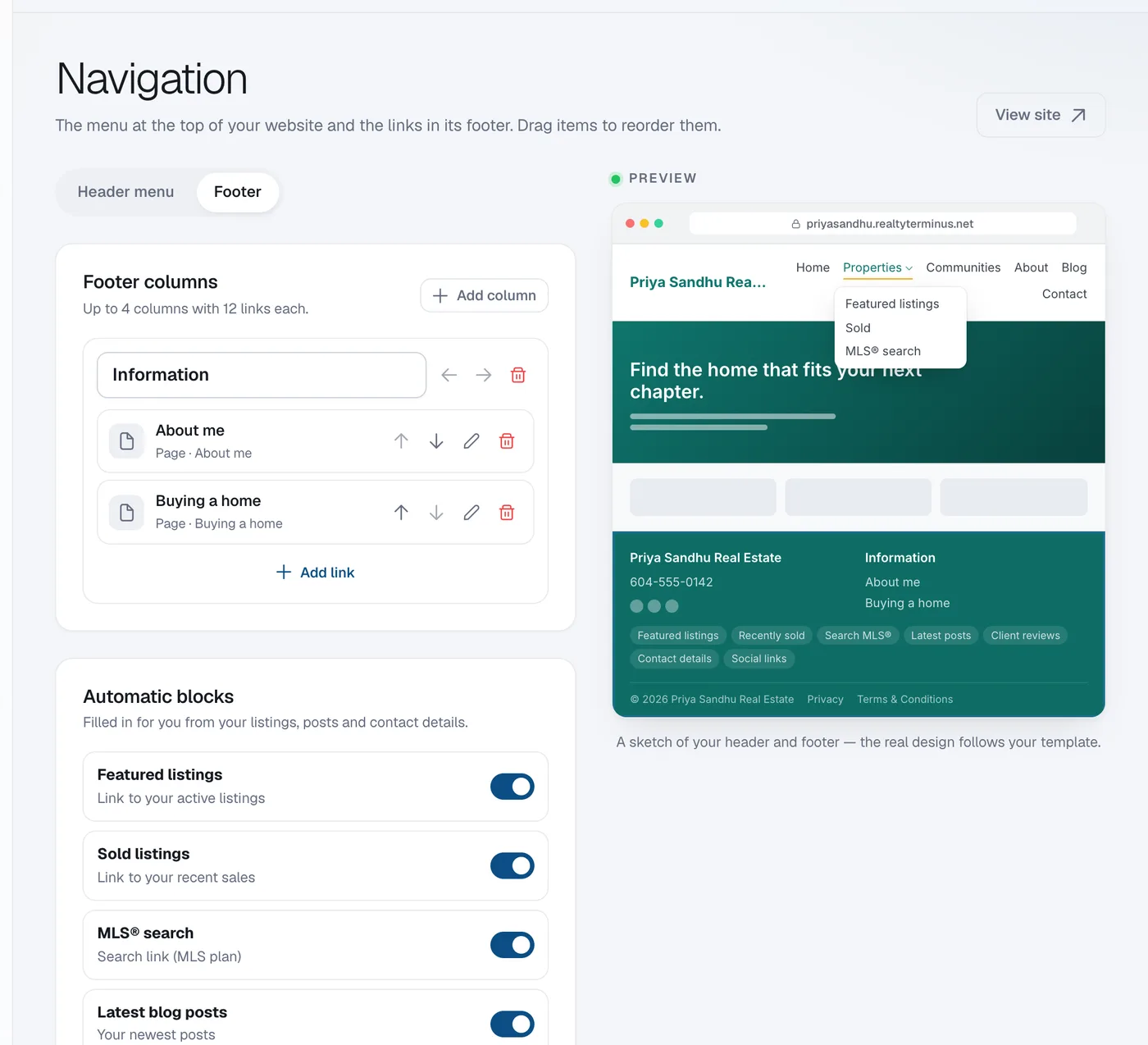The height and width of the screenshot is (1045, 1148).
Task: Delete the Buying a home link
Action: pos(507,513)
